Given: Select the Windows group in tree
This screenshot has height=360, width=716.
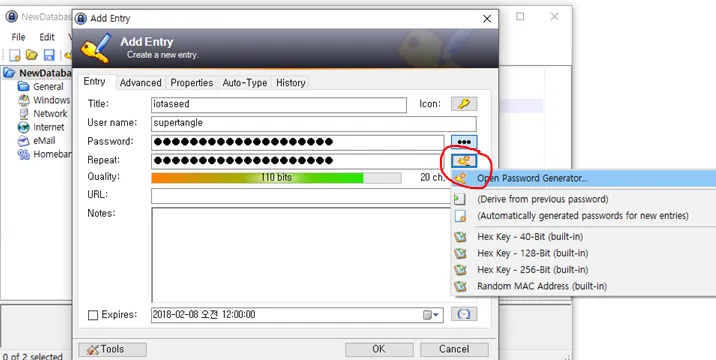Looking at the screenshot, I should click(51, 100).
